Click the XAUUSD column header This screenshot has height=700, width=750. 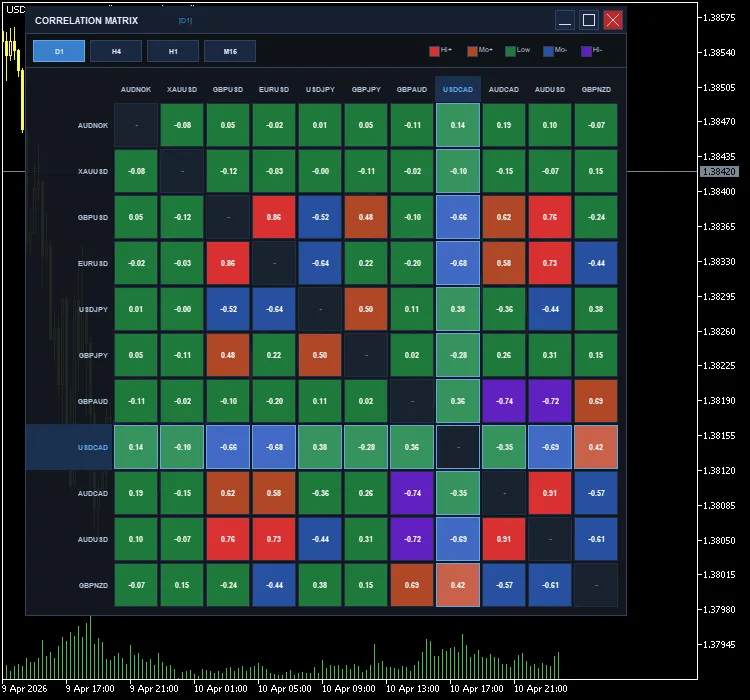(182, 89)
